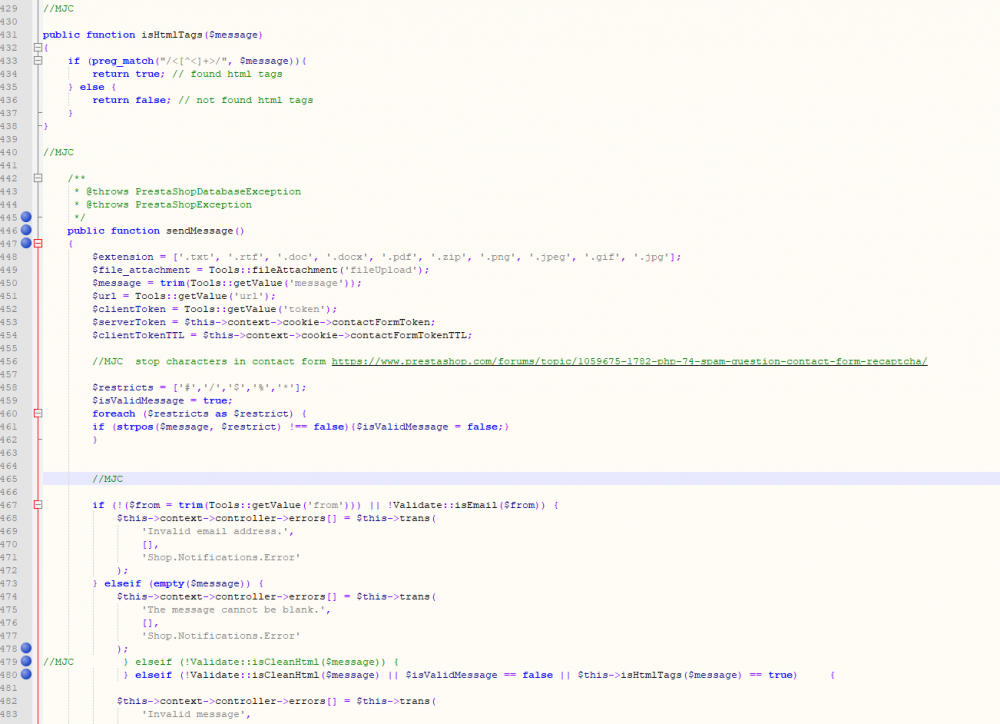
Task: Collapse the isHtmlTags function fold
Action: (x=37, y=47)
